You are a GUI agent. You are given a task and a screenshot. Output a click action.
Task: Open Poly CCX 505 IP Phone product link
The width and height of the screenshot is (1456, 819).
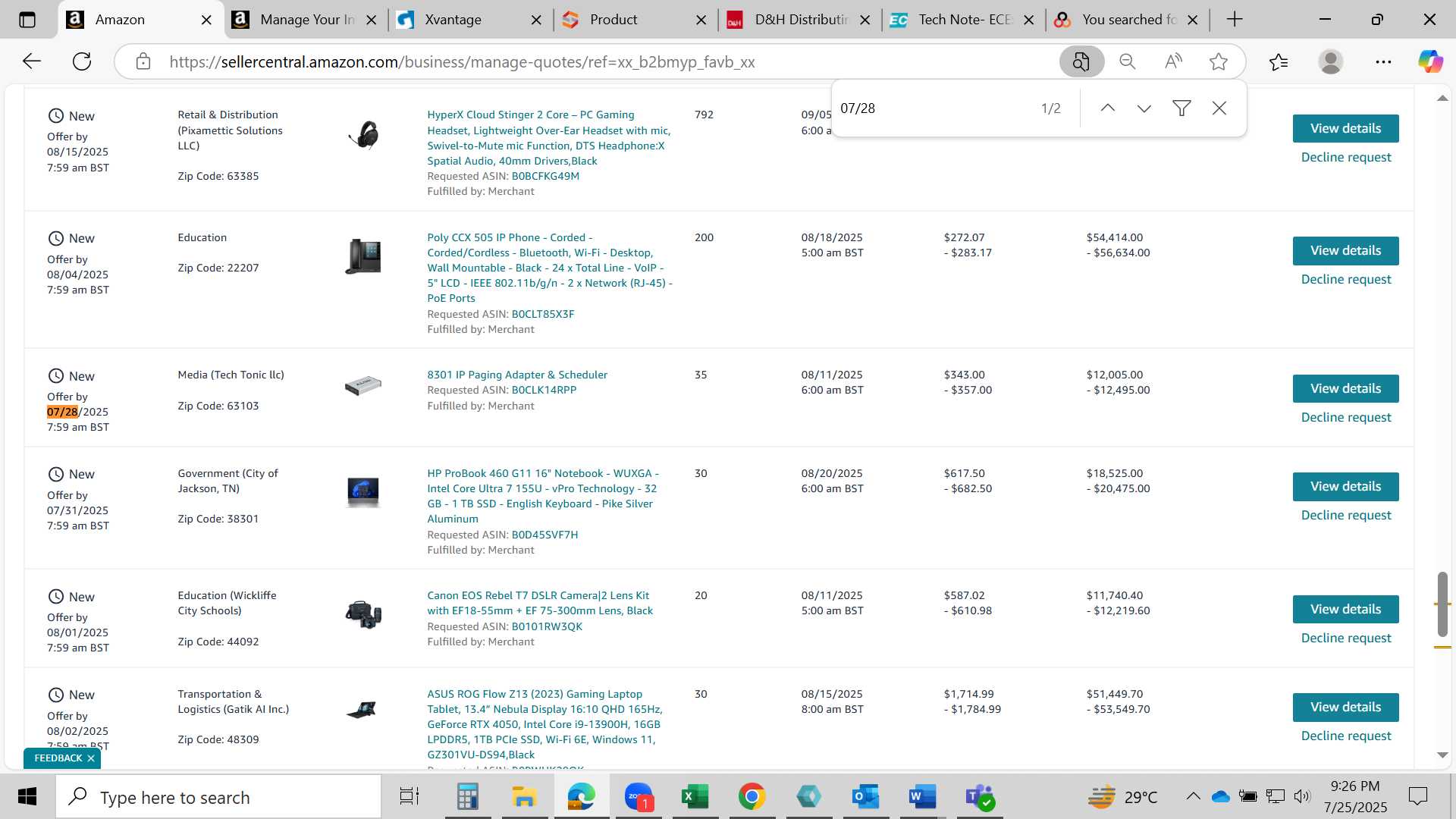549,268
